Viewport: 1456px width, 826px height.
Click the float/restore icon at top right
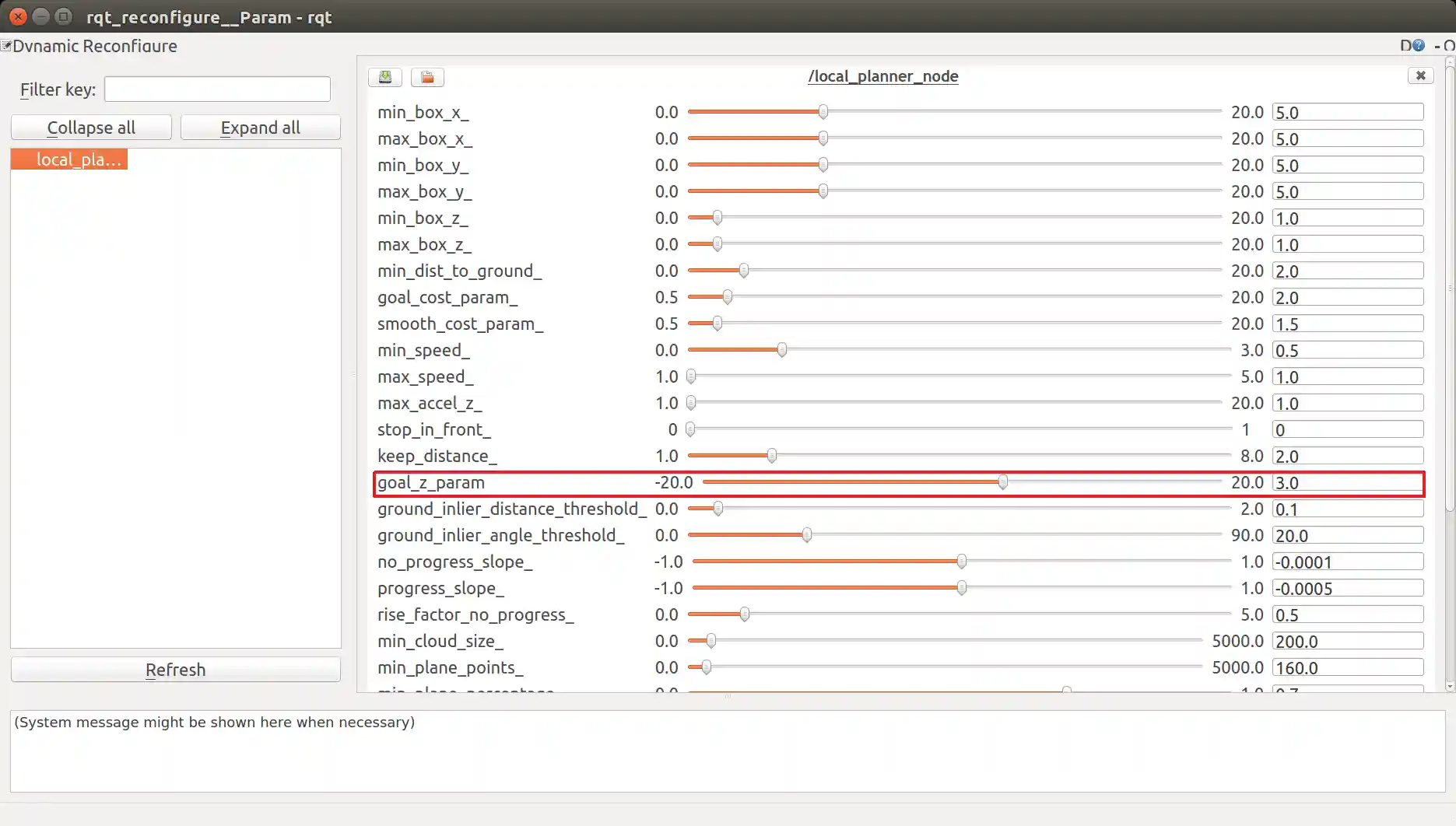coord(1450,45)
